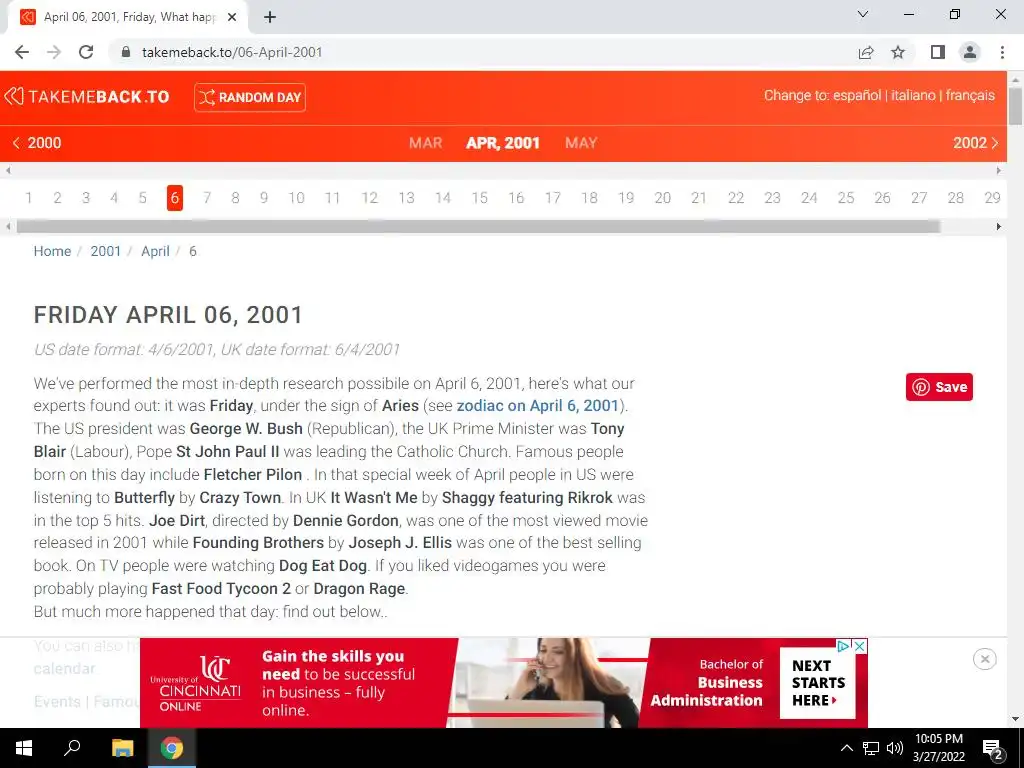Click the browser forward arrow
This screenshot has width=1024, height=768.
54,52
